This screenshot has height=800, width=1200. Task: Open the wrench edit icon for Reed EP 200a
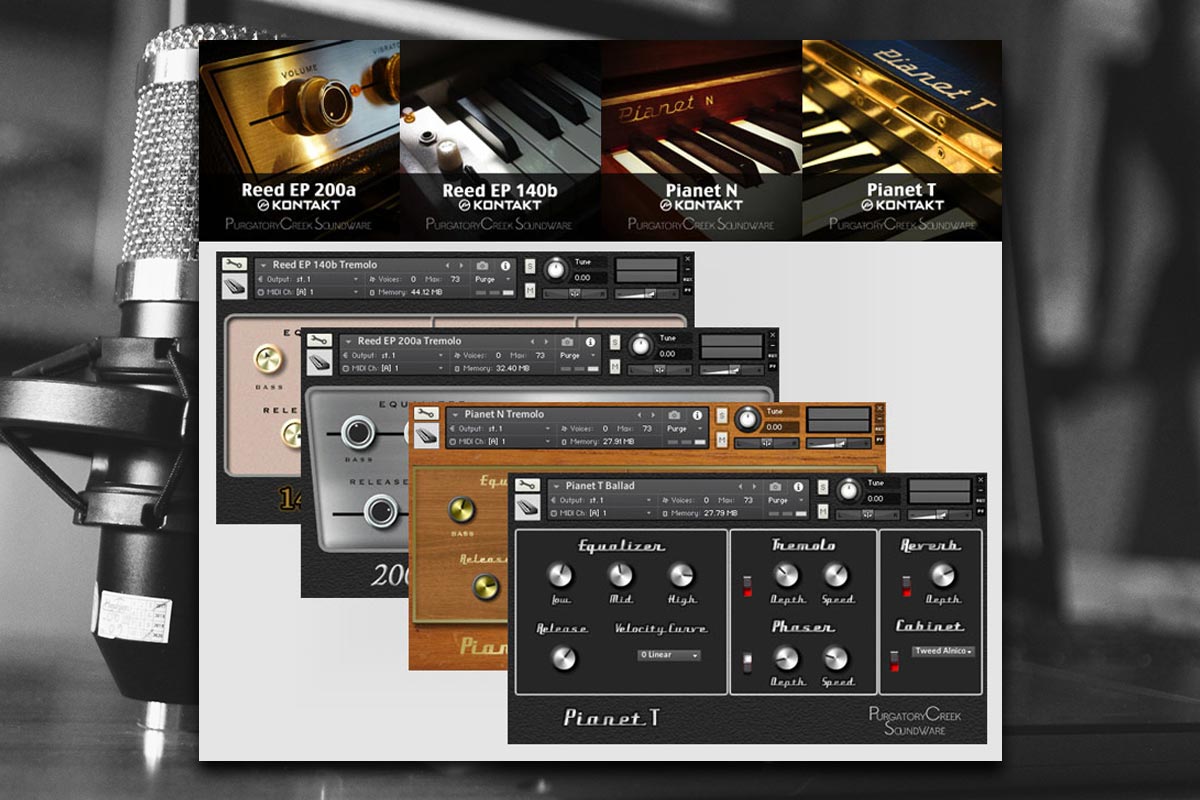pyautogui.click(x=319, y=340)
